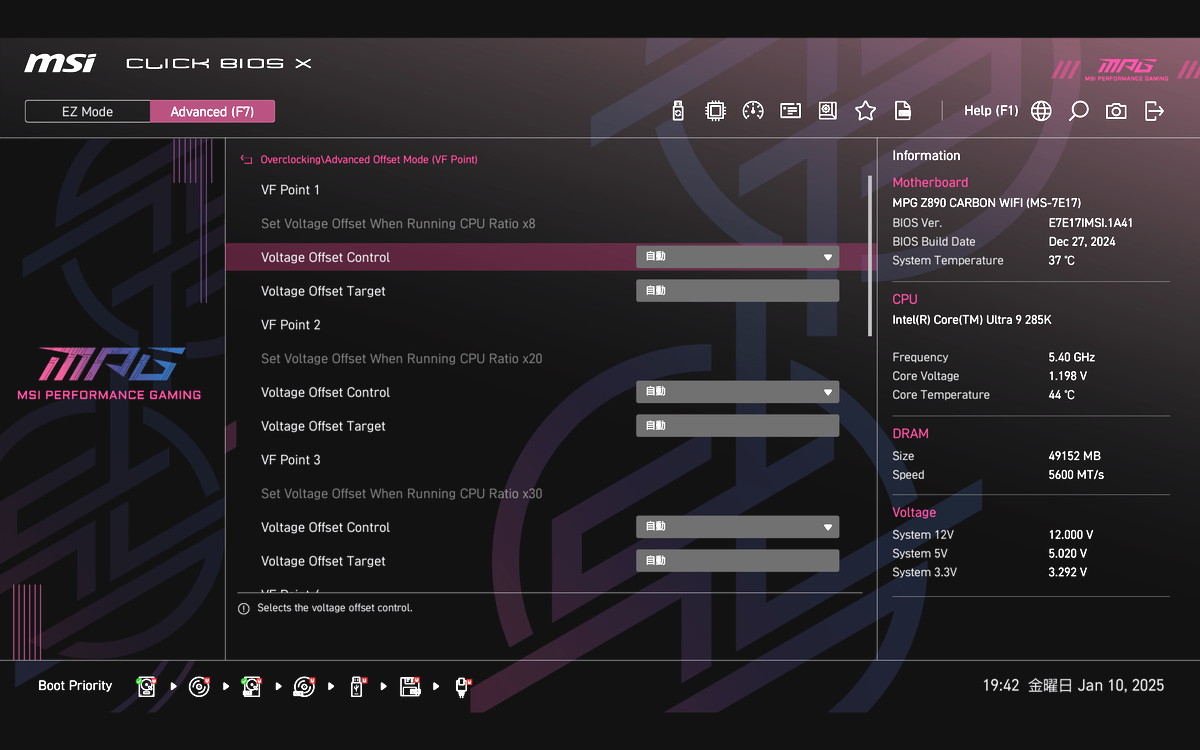Click the clock showing 19:42 Jan 10, 2025

[x=1073, y=686]
